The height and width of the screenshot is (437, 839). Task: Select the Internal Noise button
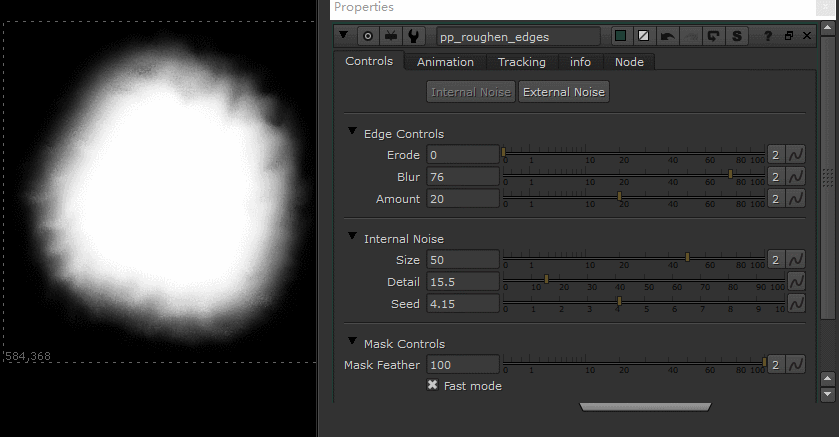pos(471,92)
